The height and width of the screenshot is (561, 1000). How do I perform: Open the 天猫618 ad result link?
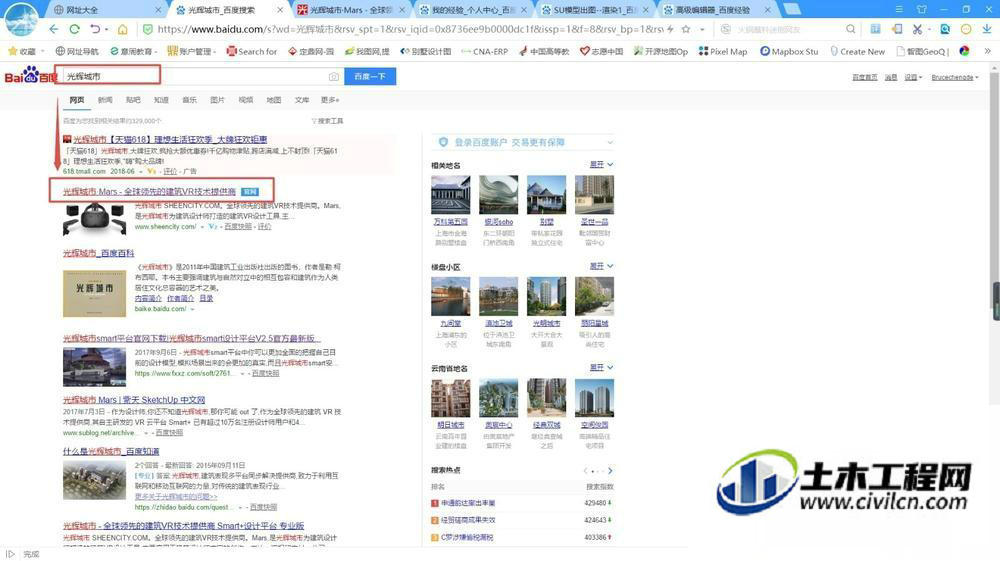(x=170, y=139)
